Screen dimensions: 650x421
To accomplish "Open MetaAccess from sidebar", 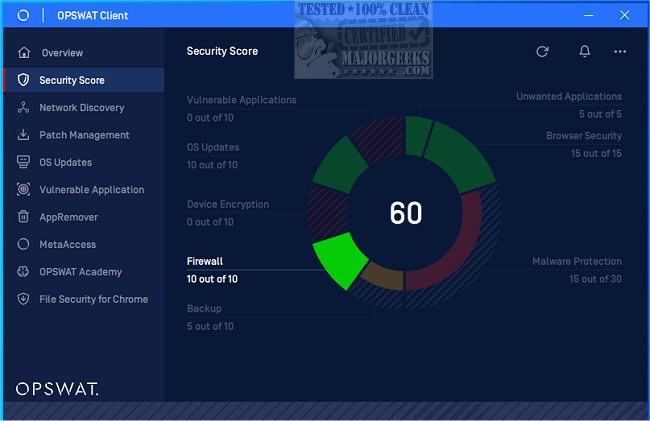I will 84,244.
